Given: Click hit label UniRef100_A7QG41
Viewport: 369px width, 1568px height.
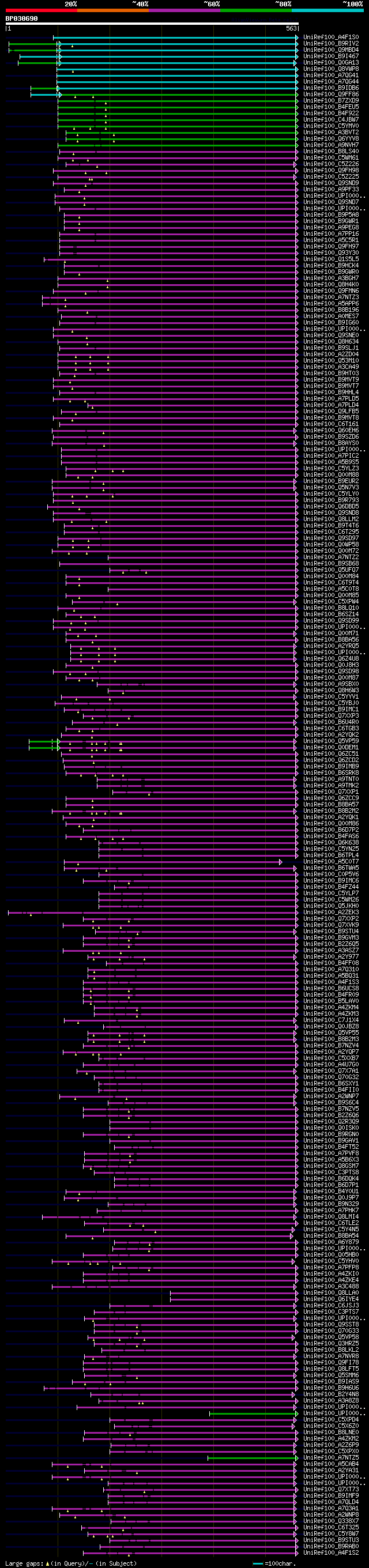Looking at the screenshot, I should [332, 75].
